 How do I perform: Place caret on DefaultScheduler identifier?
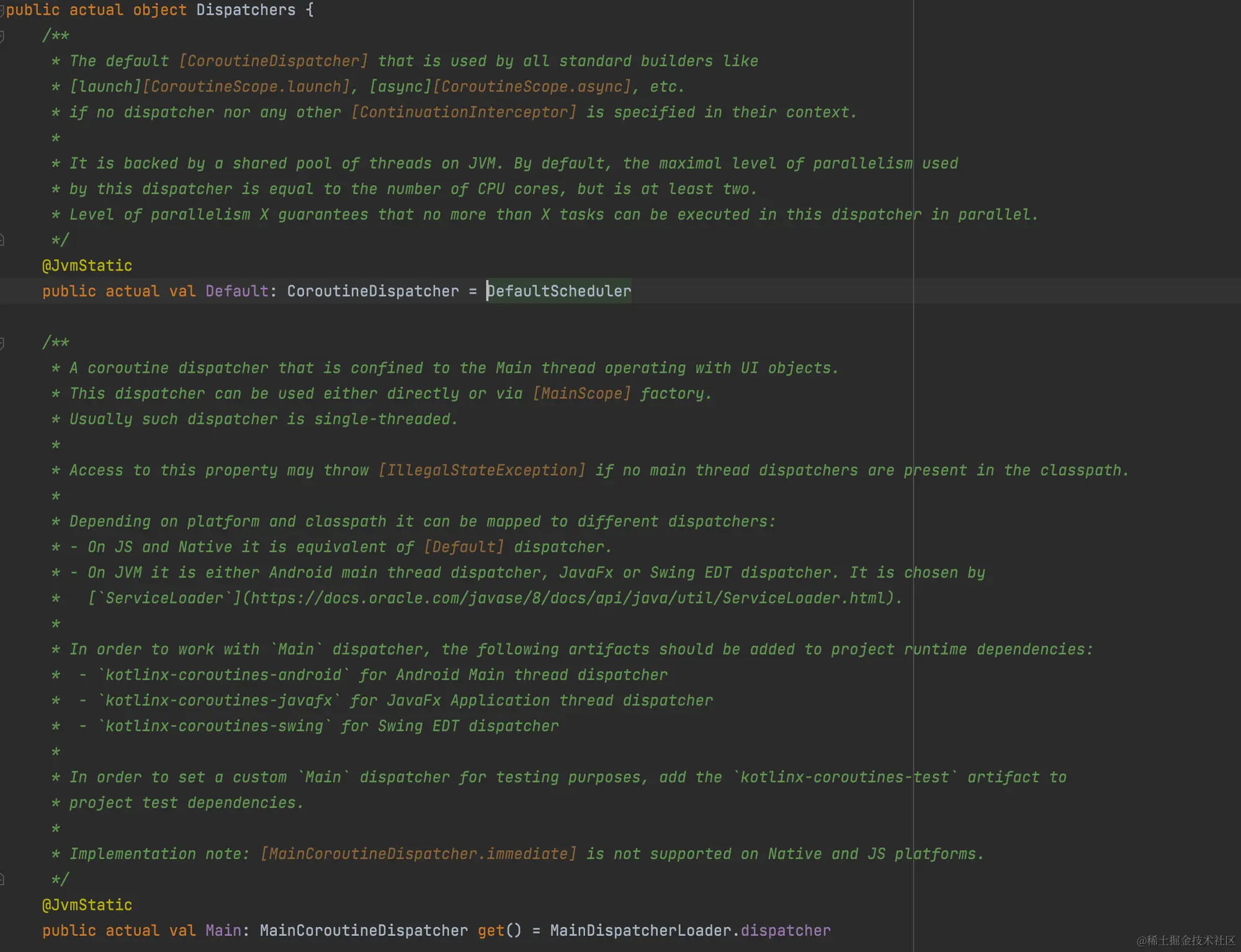[558, 291]
